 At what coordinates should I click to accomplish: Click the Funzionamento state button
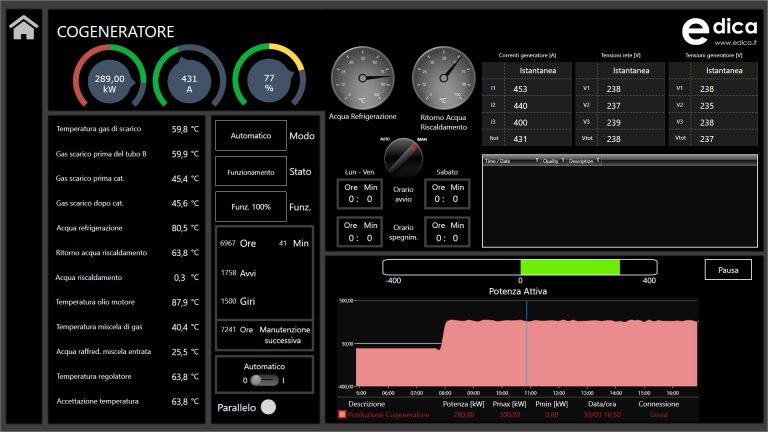pyautogui.click(x=251, y=171)
